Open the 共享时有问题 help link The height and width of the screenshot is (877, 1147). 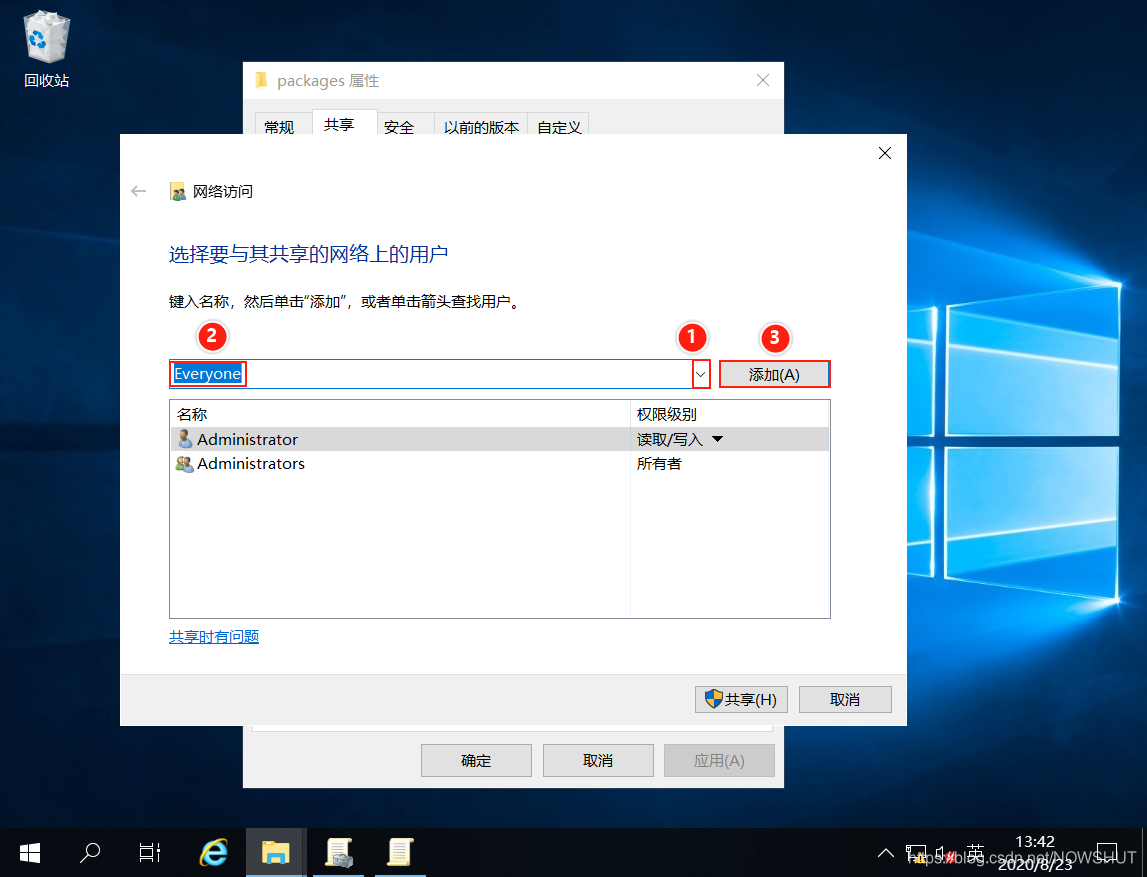[214, 637]
